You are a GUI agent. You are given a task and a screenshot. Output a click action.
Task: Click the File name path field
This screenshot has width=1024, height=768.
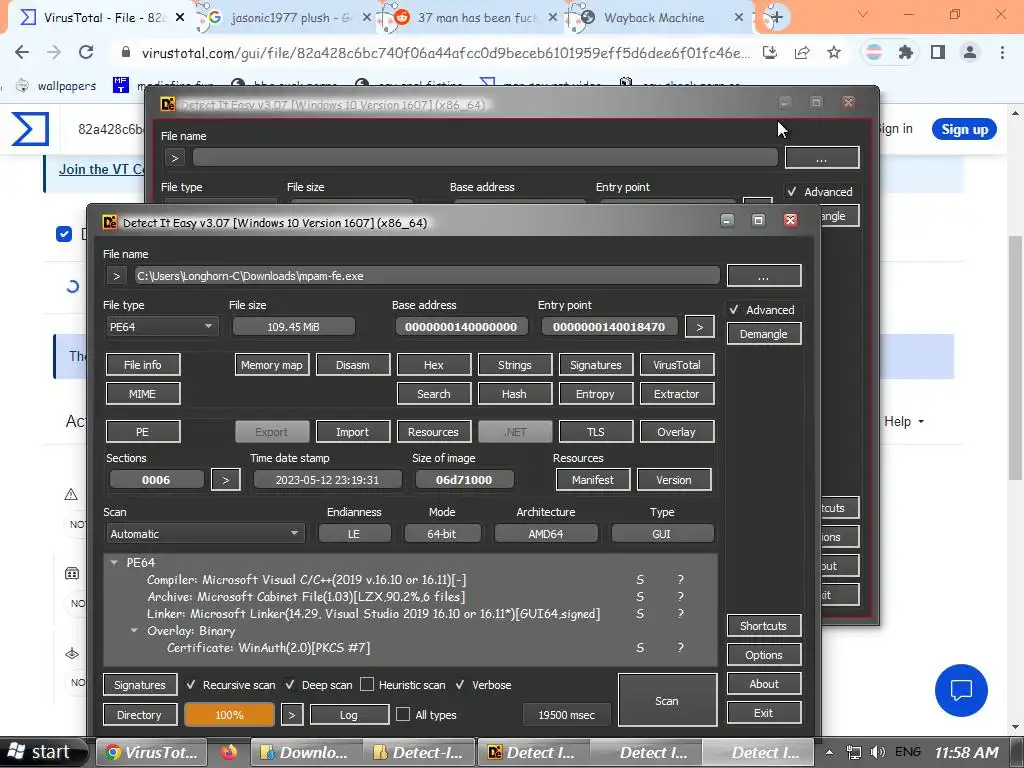point(426,276)
